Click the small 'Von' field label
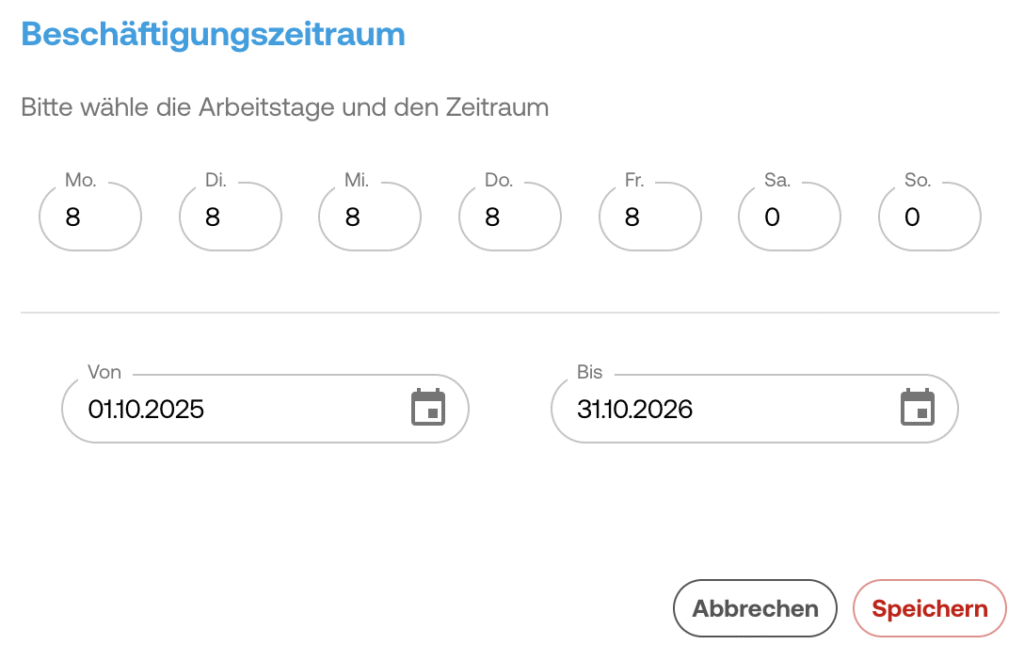This screenshot has width=1024, height=661. [105, 373]
